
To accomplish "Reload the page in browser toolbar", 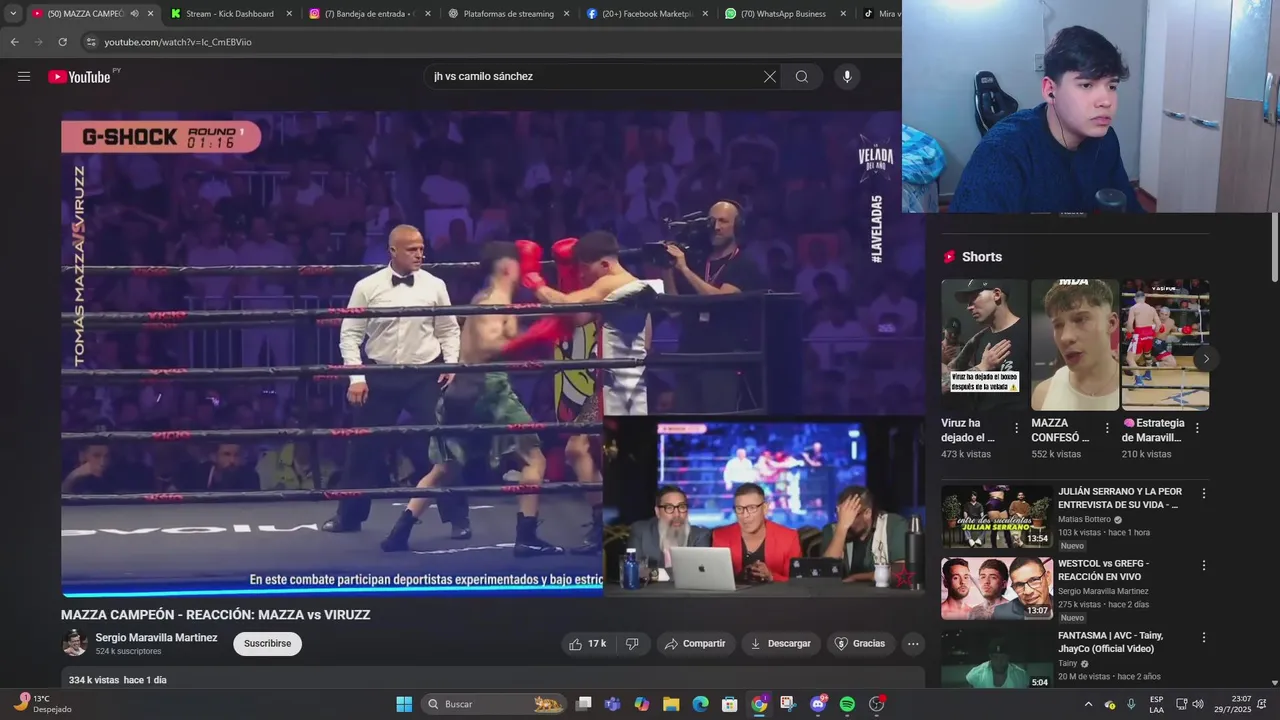I will coord(62,42).
